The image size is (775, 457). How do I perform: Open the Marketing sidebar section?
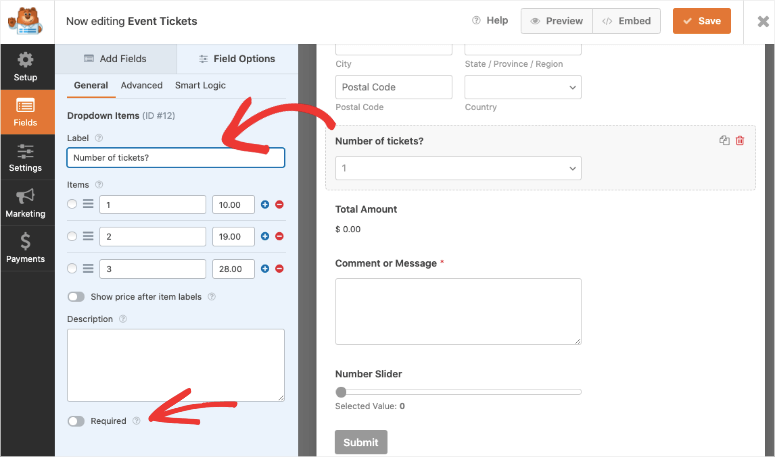click(x=25, y=203)
